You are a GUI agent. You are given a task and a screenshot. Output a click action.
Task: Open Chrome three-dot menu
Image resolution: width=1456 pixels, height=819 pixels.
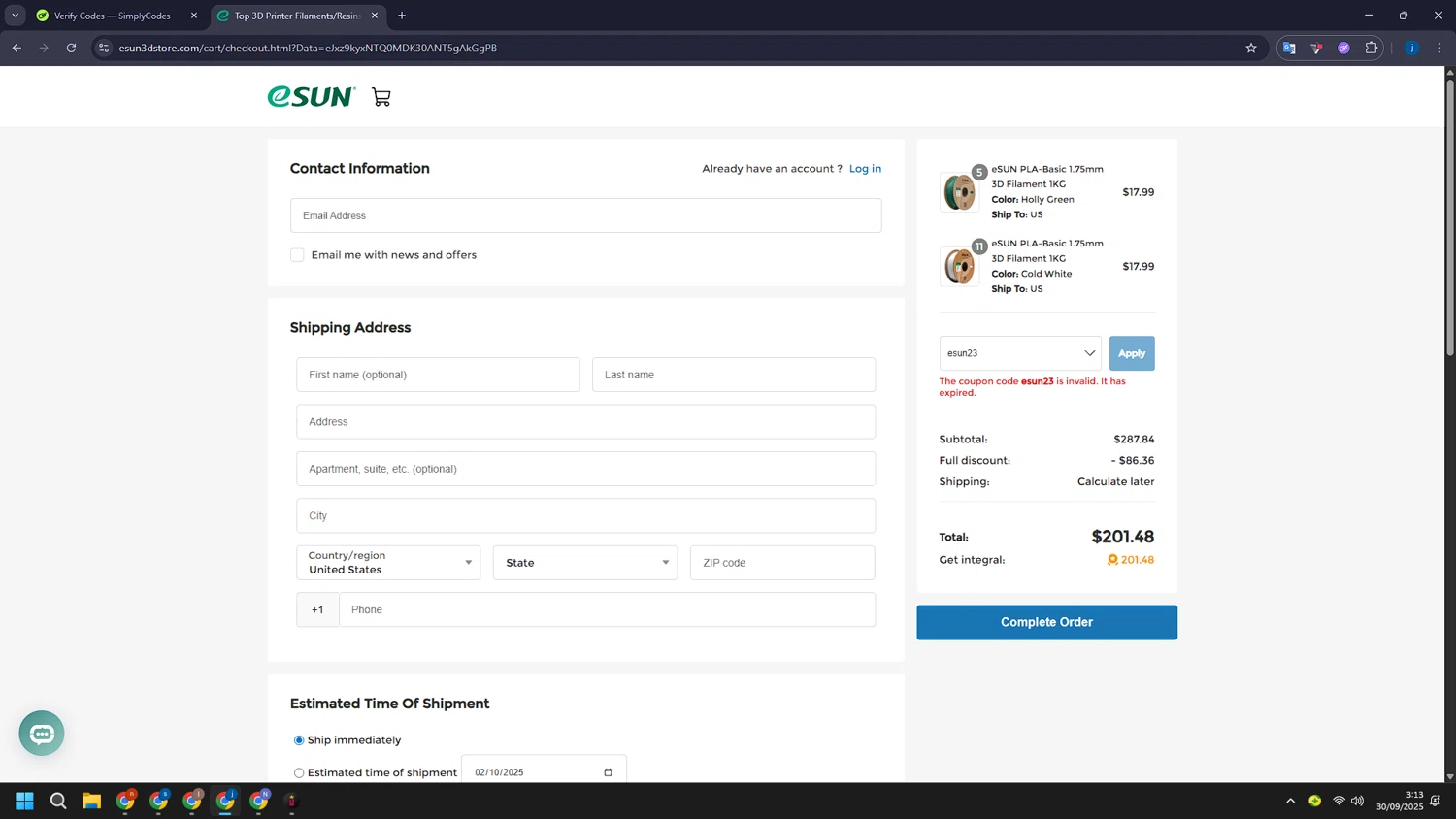(1439, 48)
